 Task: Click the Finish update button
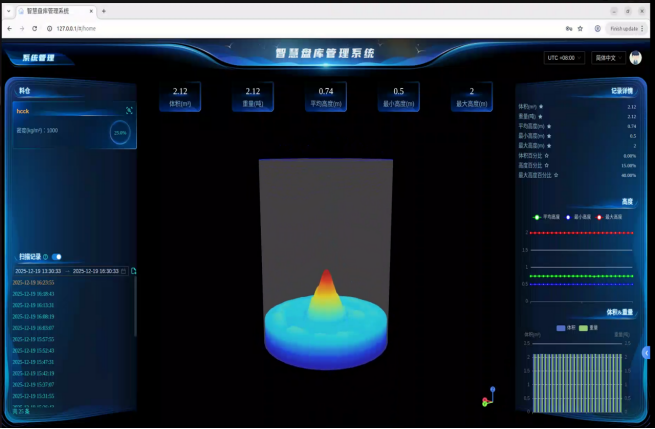tap(627, 28)
